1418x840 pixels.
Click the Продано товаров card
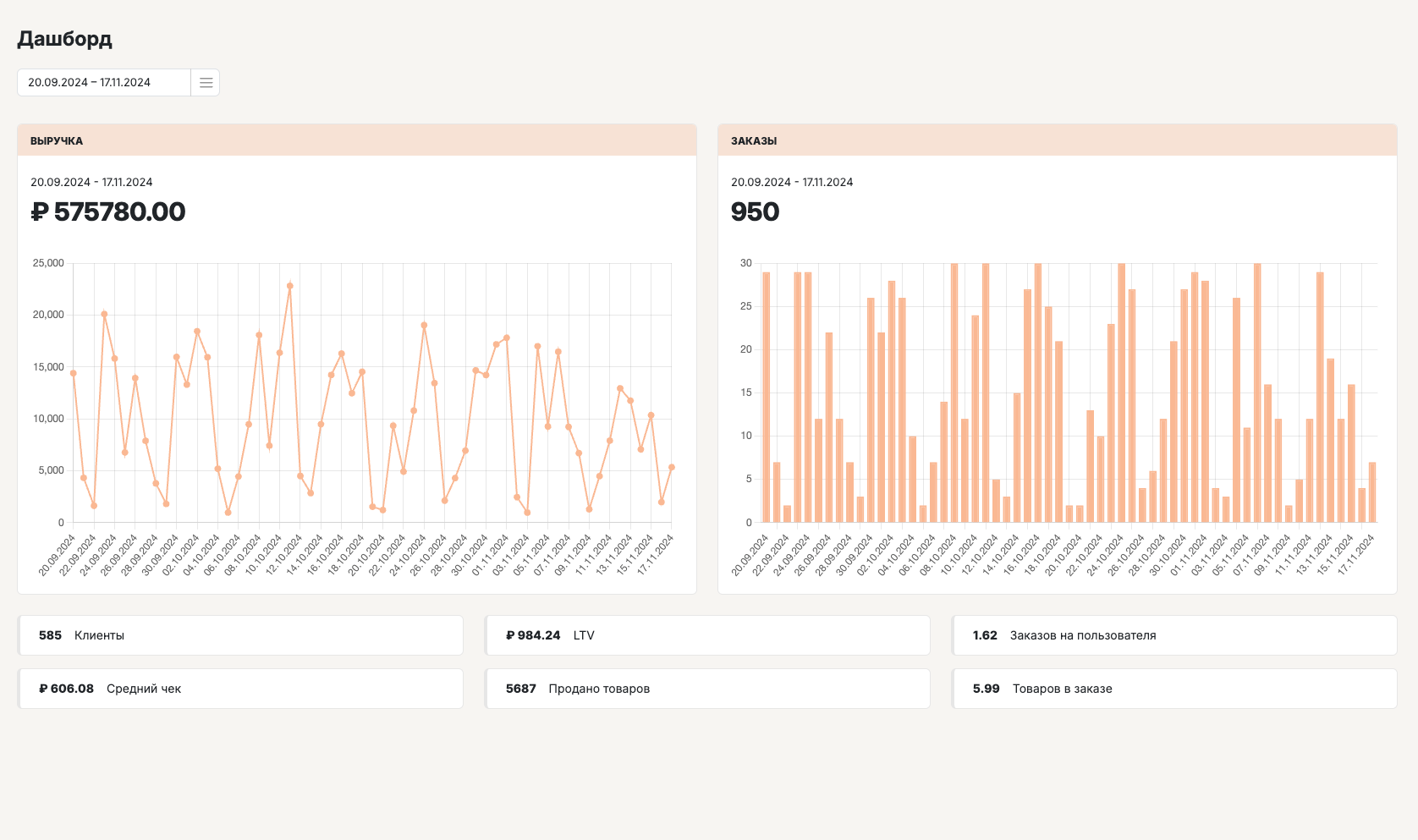tap(707, 689)
